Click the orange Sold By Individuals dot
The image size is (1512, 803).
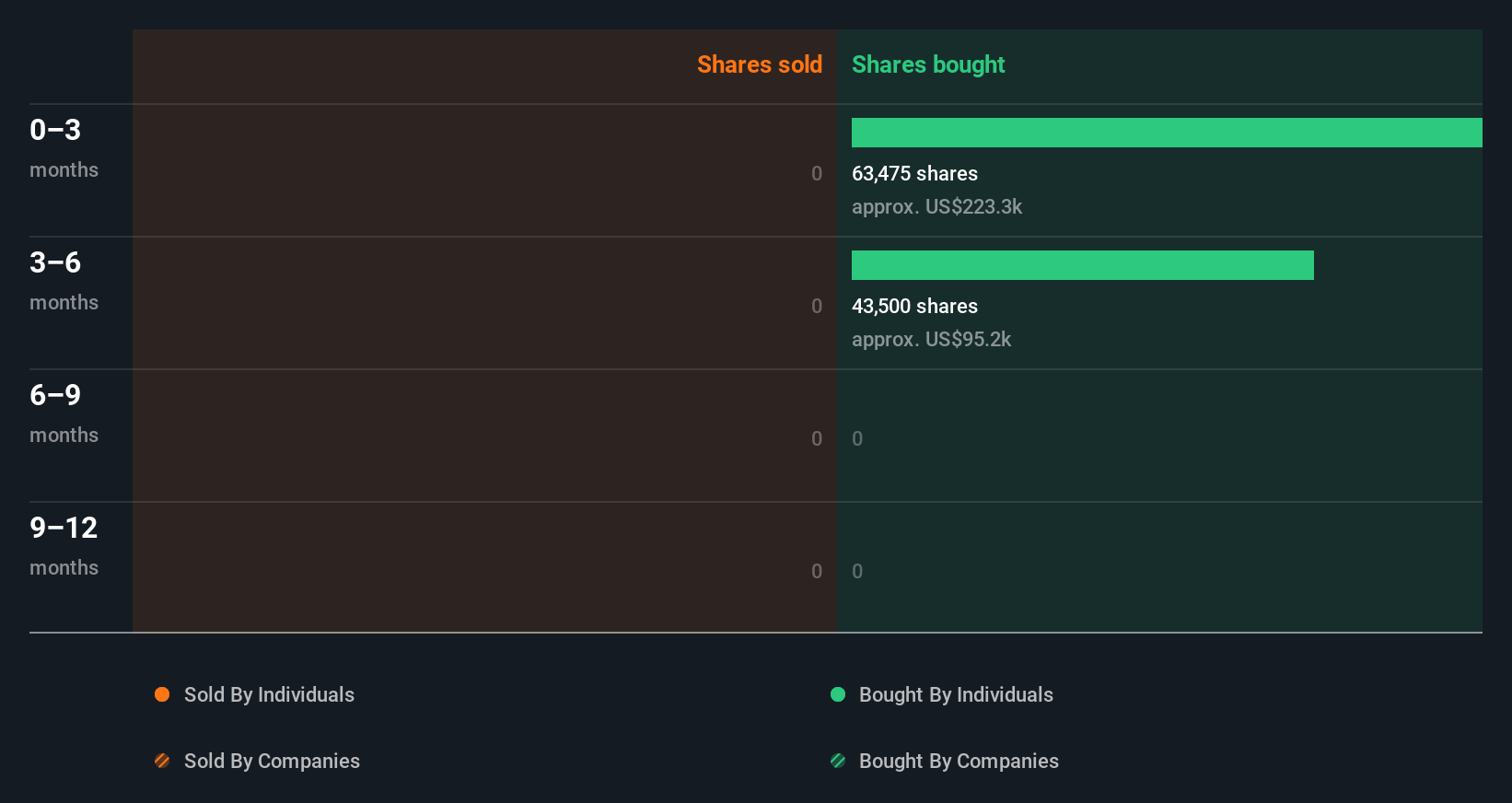tap(162, 694)
